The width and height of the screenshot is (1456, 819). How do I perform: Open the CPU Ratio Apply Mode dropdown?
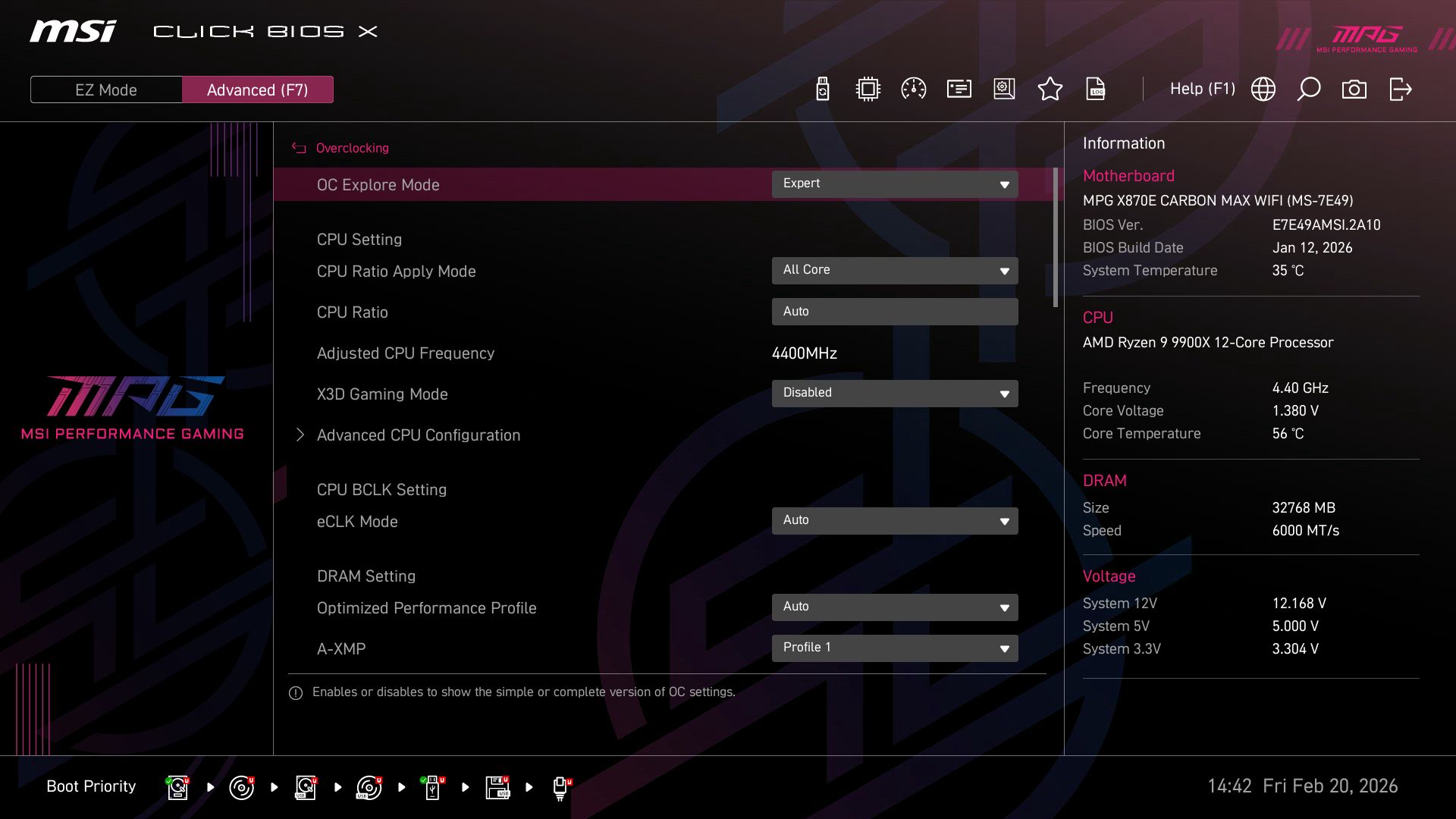point(895,270)
